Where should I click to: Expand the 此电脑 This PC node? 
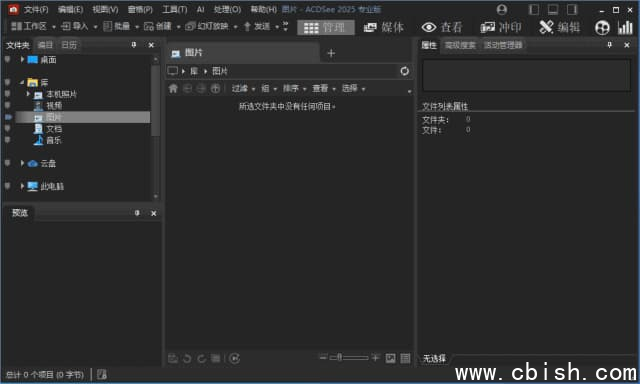click(x=22, y=186)
